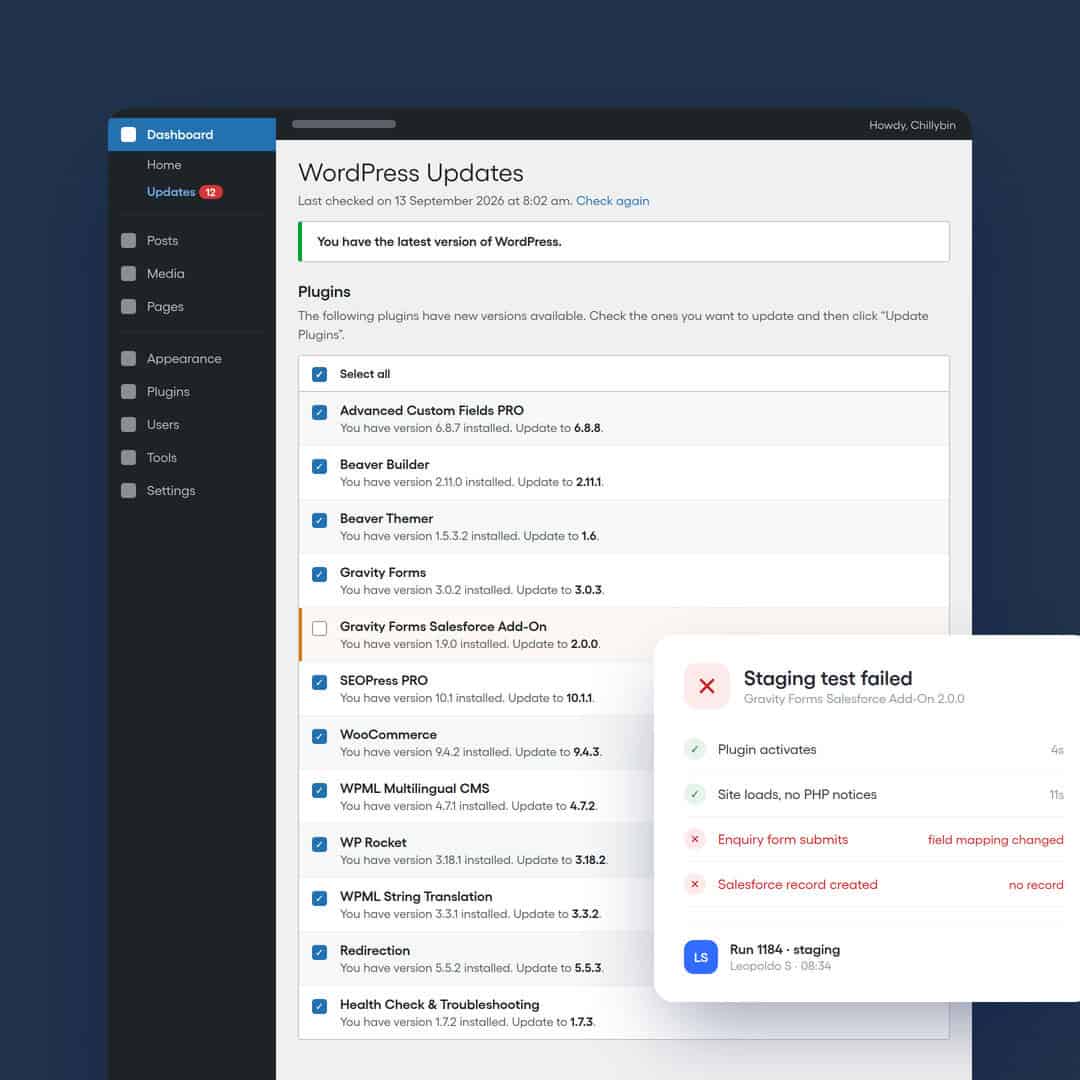The width and height of the screenshot is (1080, 1080).
Task: Click WooCommerce plugin name text
Action: 388,734
